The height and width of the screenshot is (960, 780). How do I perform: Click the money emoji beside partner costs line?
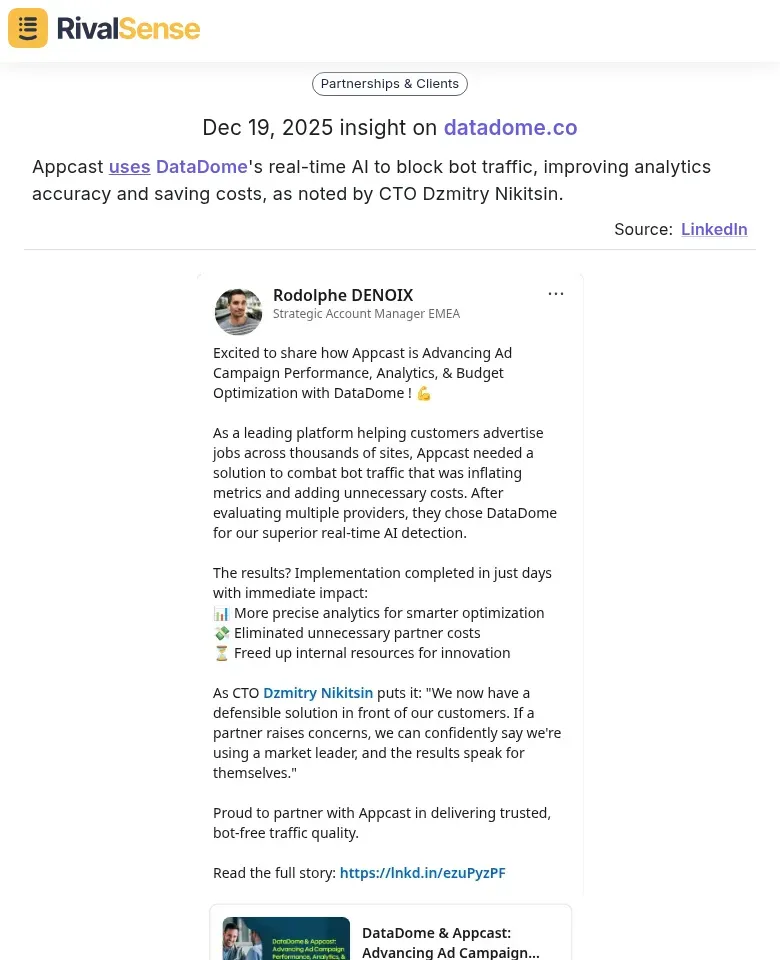point(221,632)
